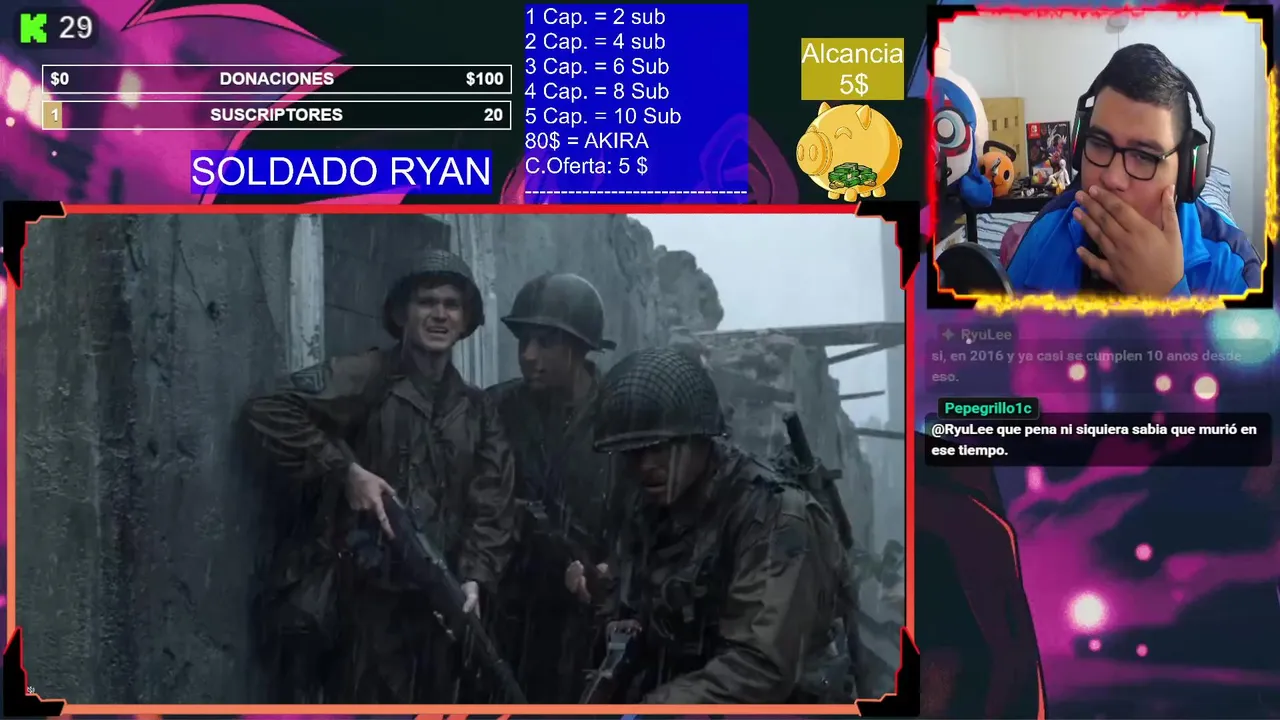The image size is (1280, 720).
Task: Click the current subscriber count 1
Action: click(54, 115)
